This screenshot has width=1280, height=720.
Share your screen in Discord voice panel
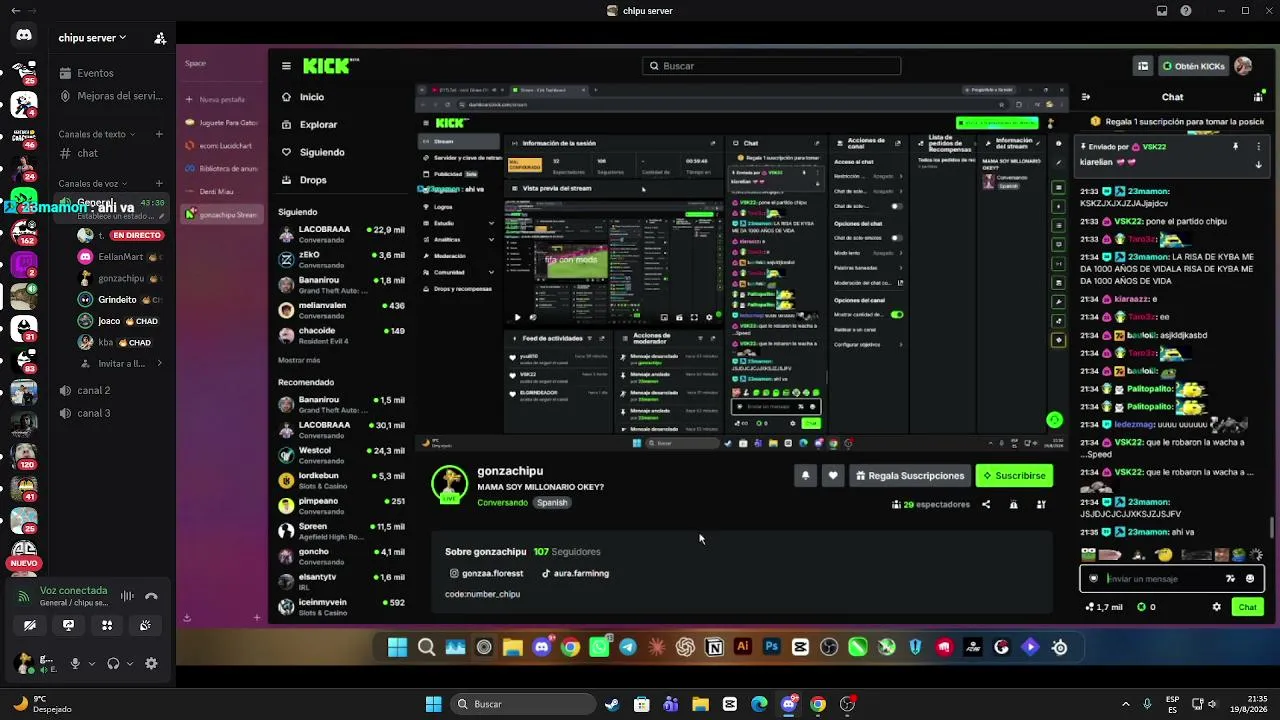tap(68, 625)
